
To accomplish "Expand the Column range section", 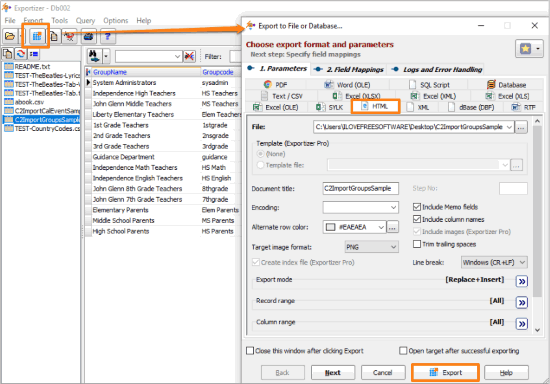I will (x=522, y=324).
